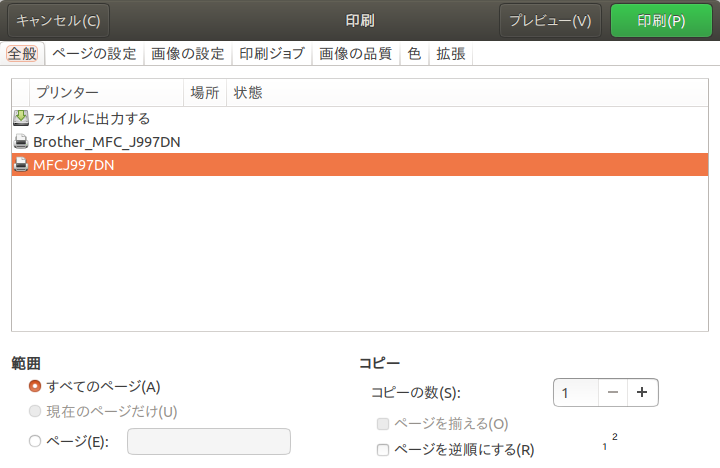Switch to the 全般 tab
Image resolution: width=720 pixels, height=468 pixels.
pyautogui.click(x=22, y=54)
